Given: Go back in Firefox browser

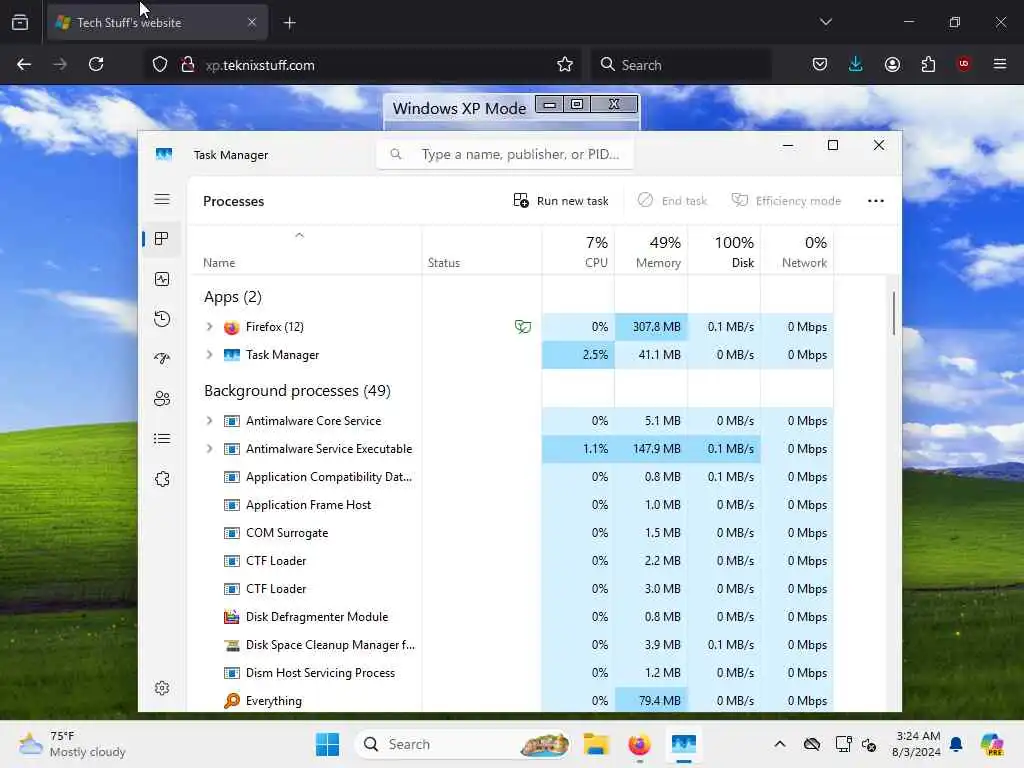Looking at the screenshot, I should [x=24, y=64].
